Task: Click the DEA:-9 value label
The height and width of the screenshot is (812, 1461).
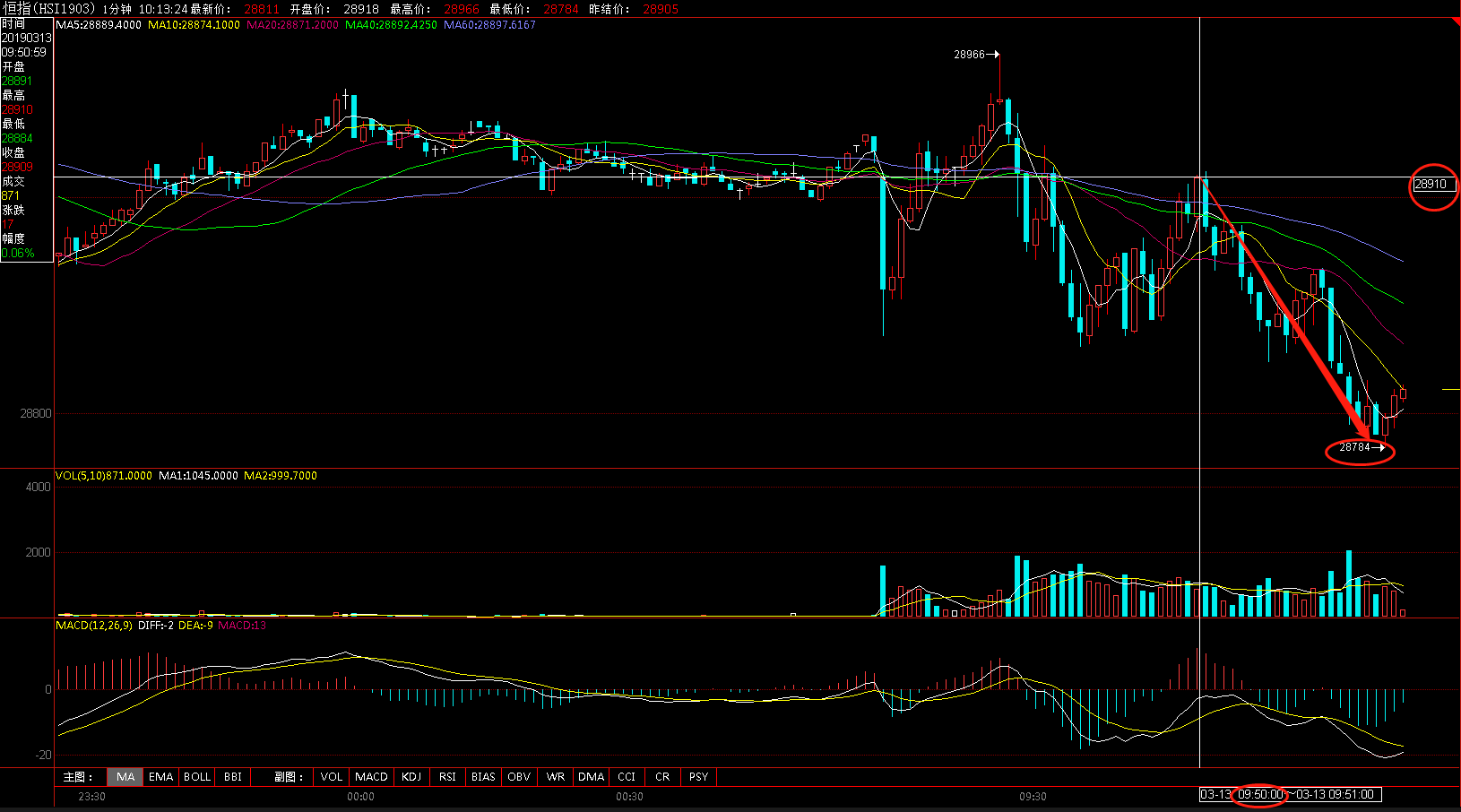Action: [195, 626]
